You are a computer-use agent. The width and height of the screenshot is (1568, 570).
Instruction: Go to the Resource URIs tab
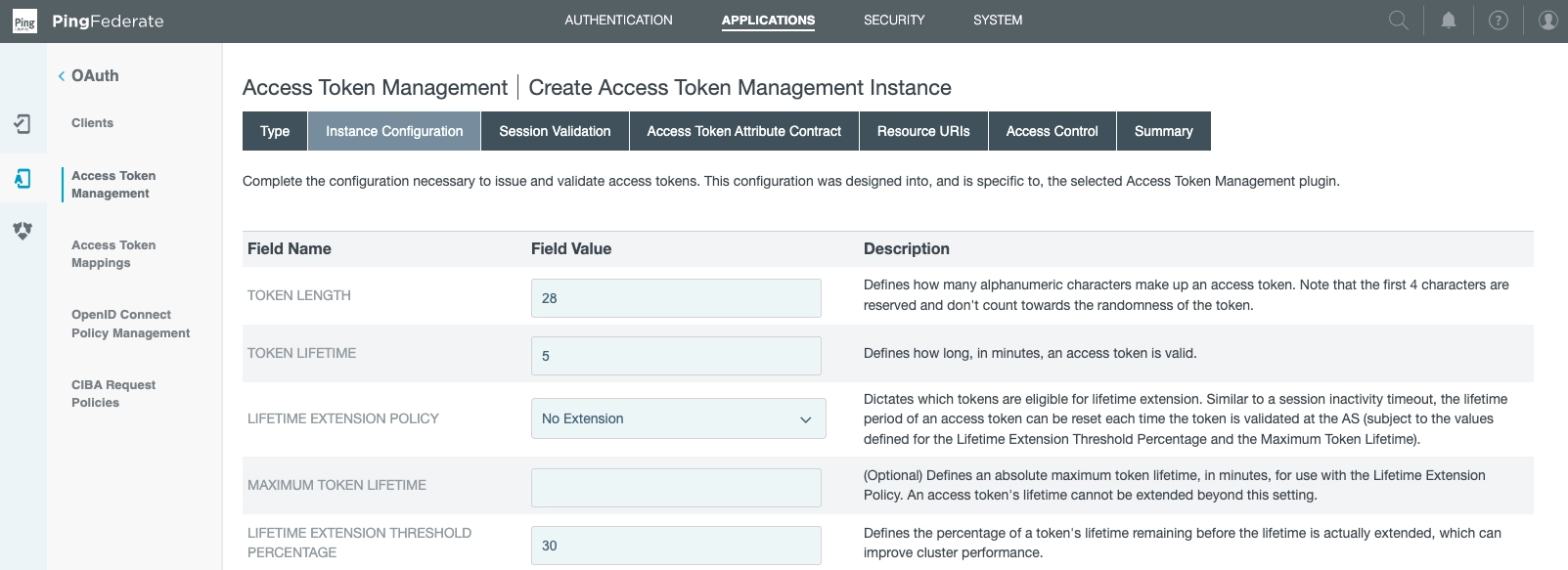pos(923,131)
